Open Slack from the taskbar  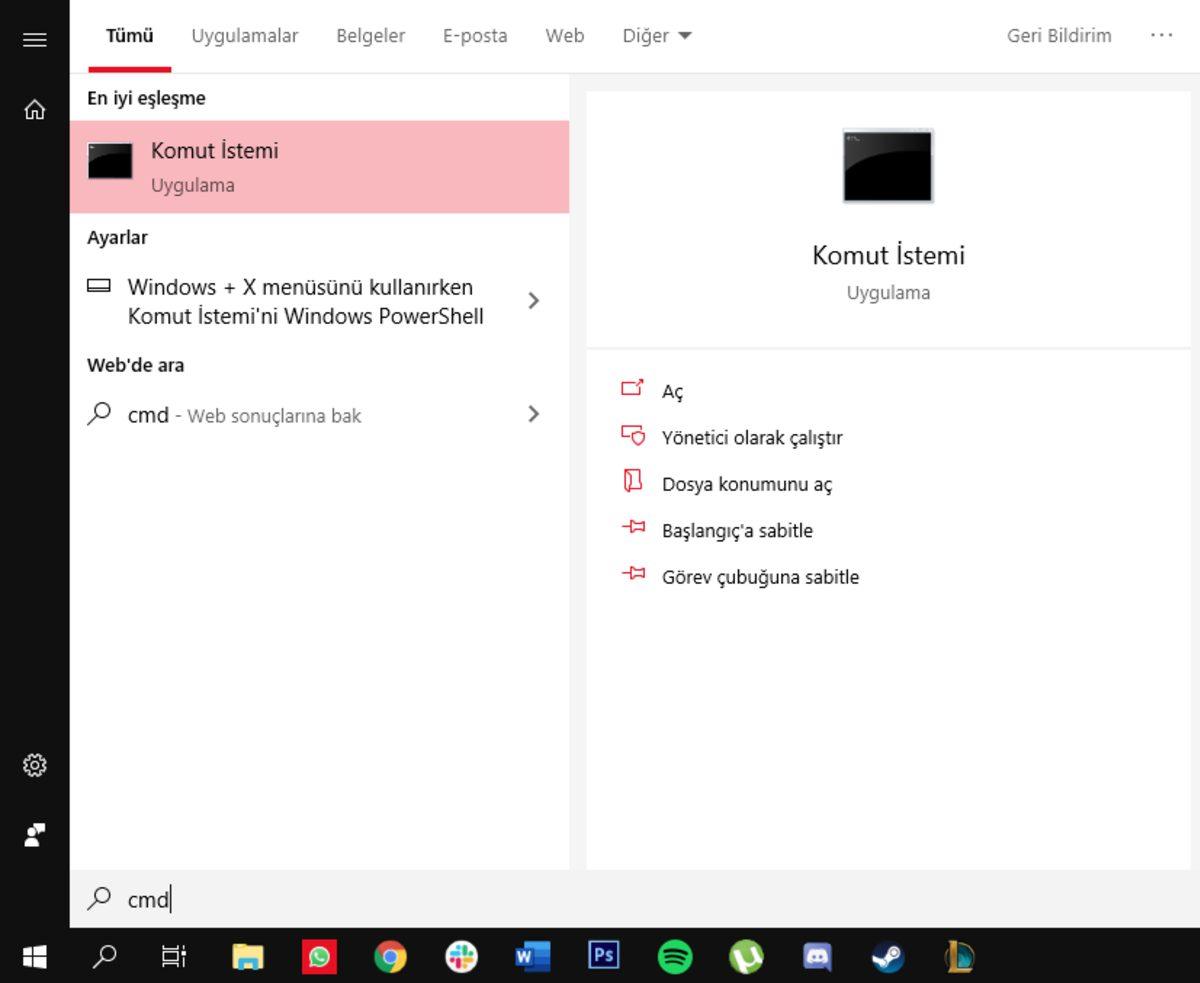tap(461, 957)
